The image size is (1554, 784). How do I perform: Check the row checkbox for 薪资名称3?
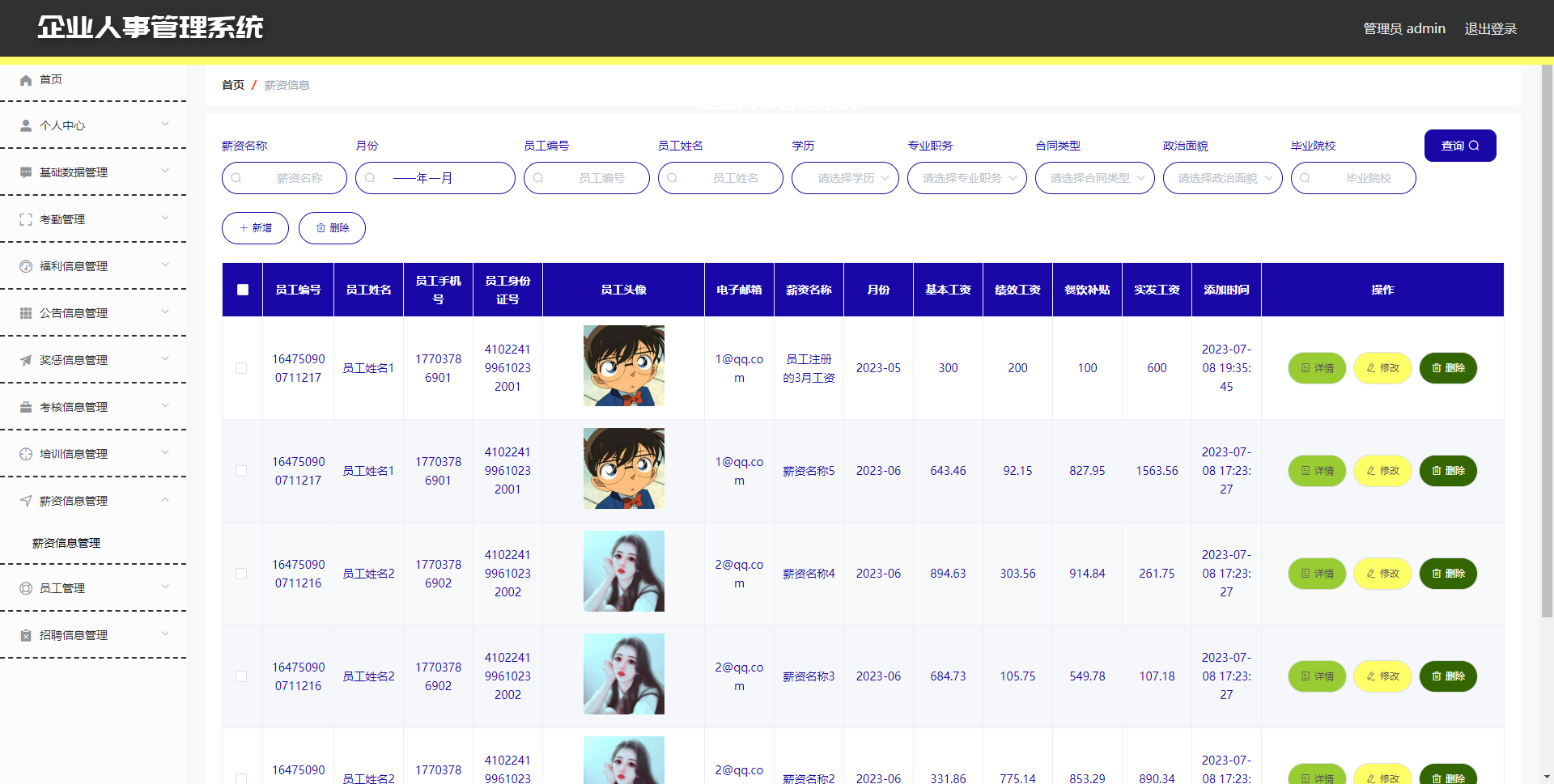click(x=241, y=676)
